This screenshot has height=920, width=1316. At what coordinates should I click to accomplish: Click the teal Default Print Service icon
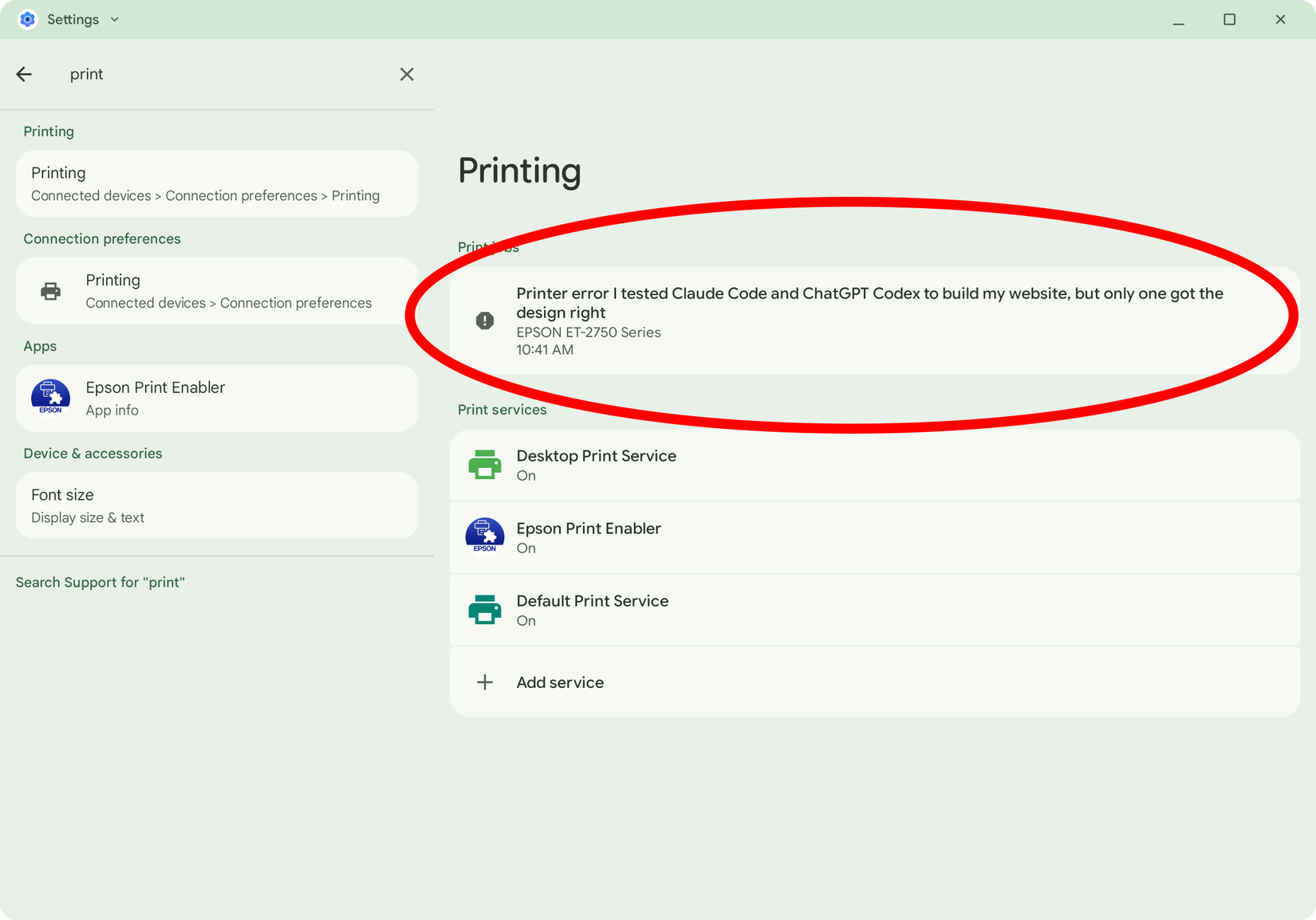485,610
